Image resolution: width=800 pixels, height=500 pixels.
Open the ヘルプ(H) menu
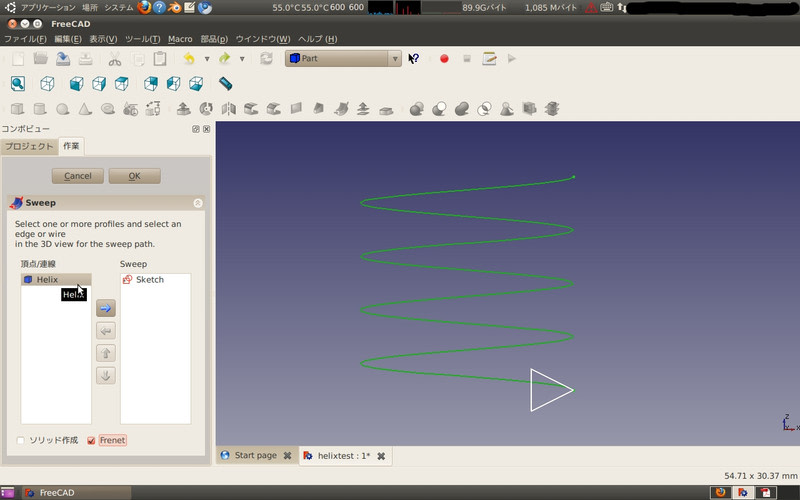coord(317,39)
